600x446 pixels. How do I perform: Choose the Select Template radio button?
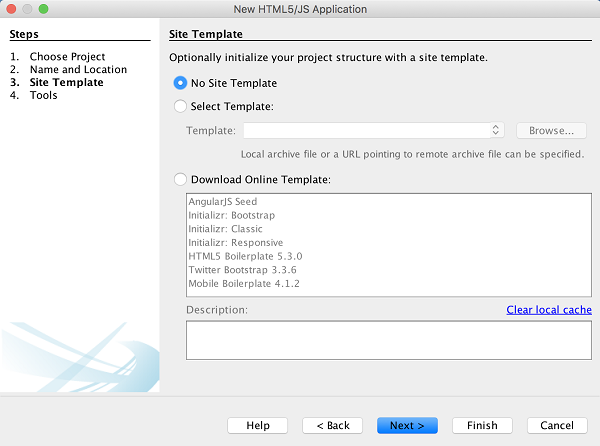181,106
